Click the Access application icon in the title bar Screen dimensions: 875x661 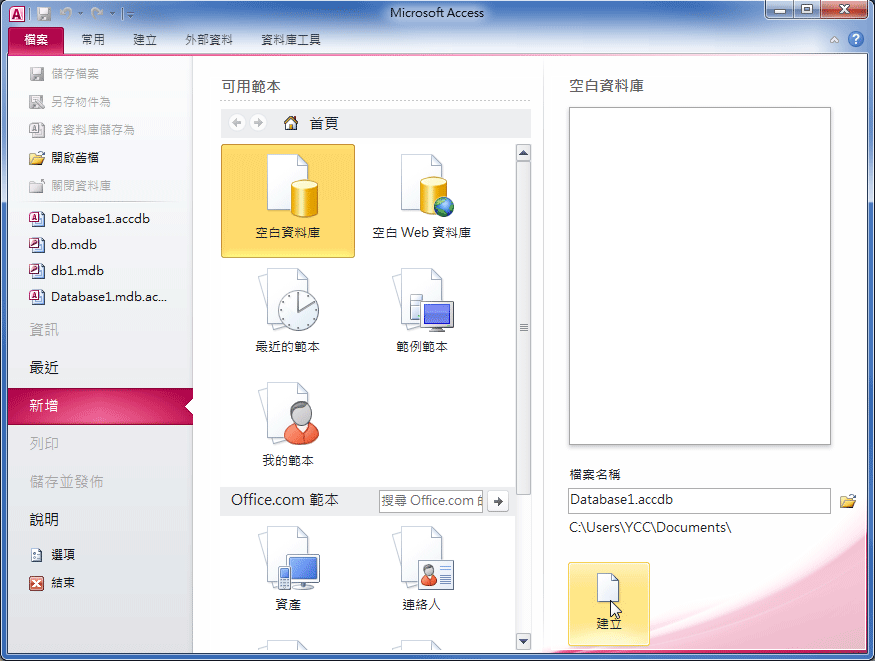16,13
